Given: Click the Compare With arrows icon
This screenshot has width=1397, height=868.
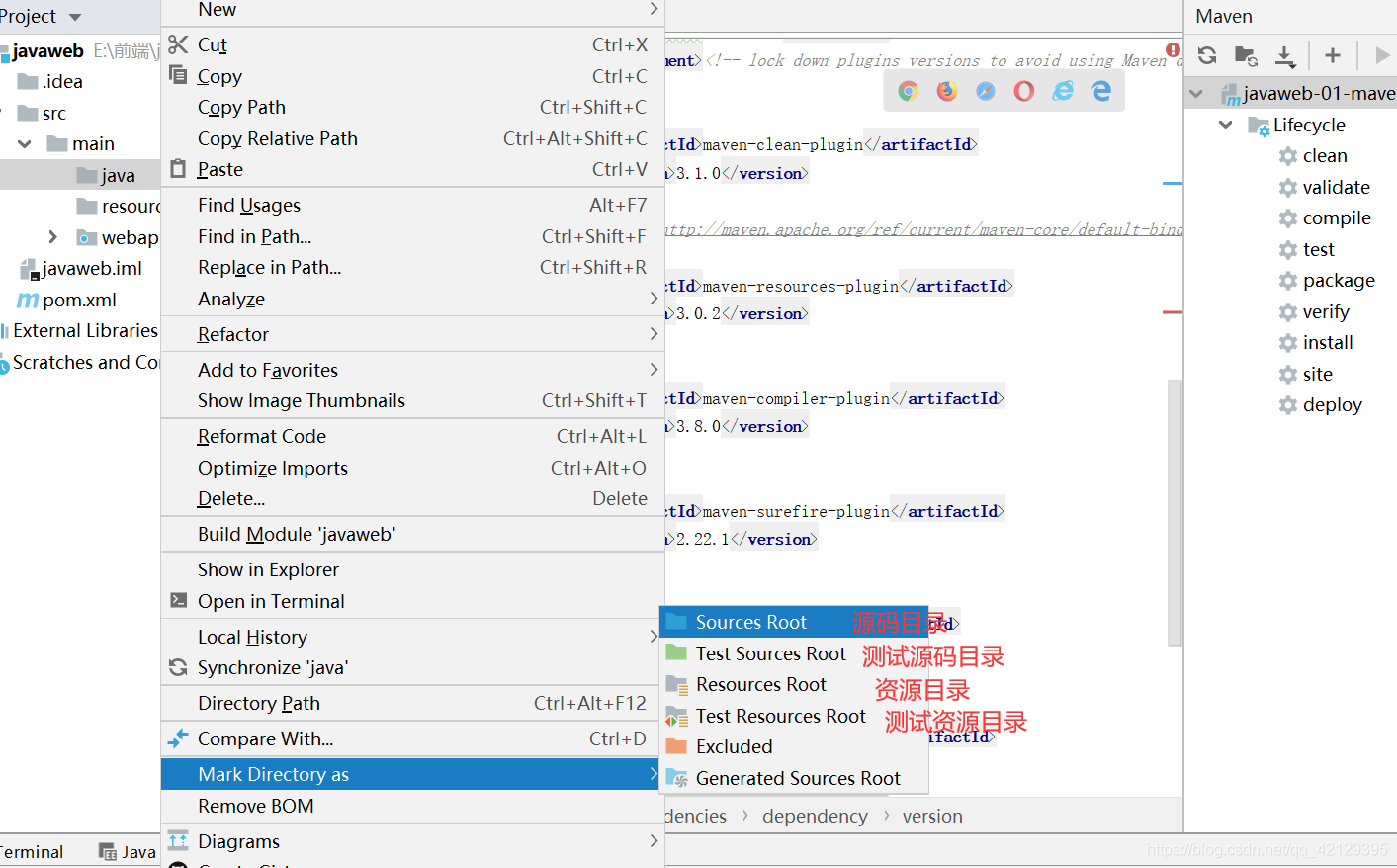Looking at the screenshot, I should point(178,738).
